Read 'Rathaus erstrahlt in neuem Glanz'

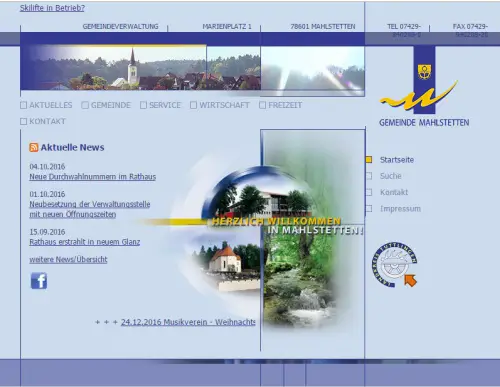pyautogui.click(x=85, y=242)
